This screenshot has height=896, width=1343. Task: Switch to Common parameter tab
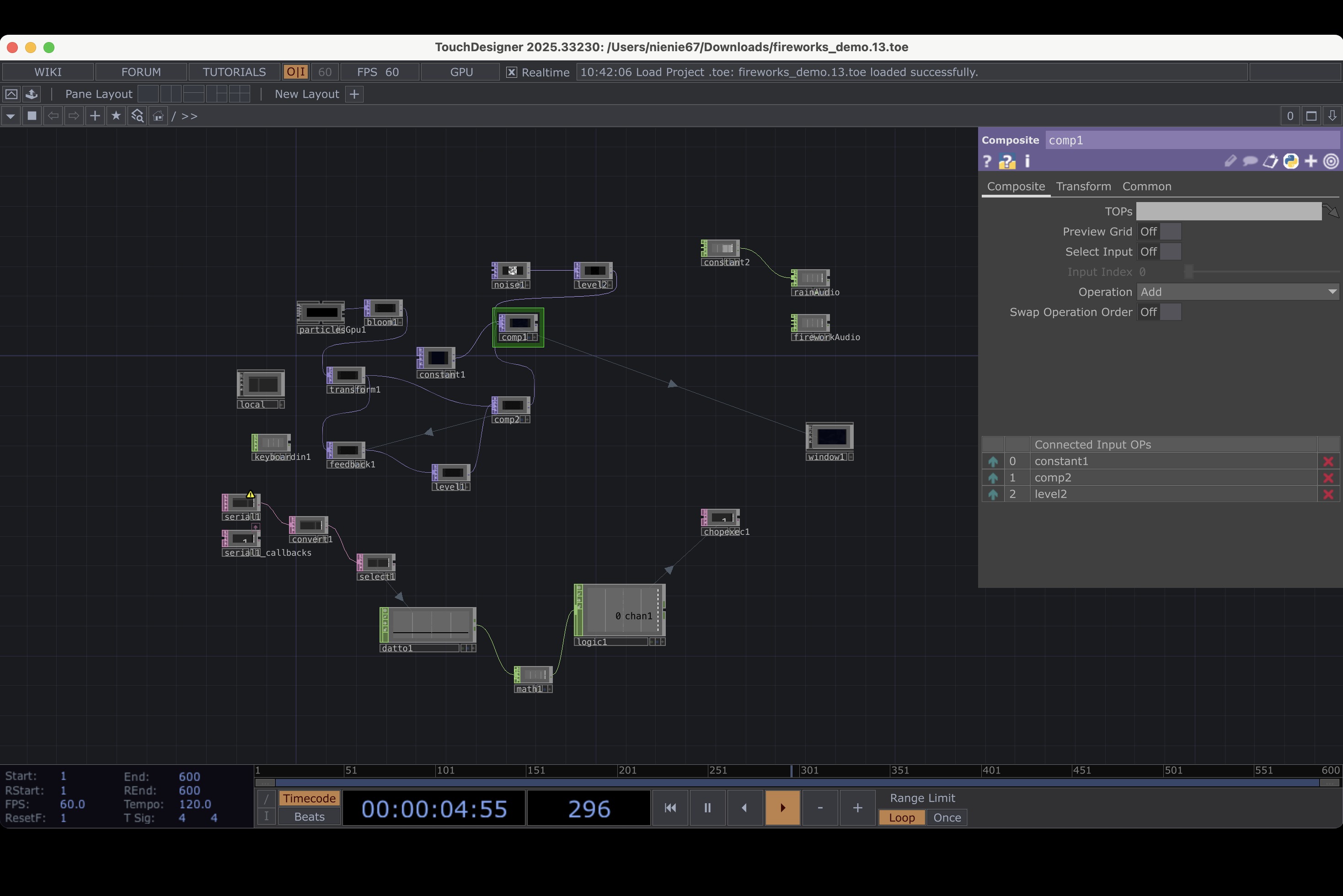[x=1146, y=187]
